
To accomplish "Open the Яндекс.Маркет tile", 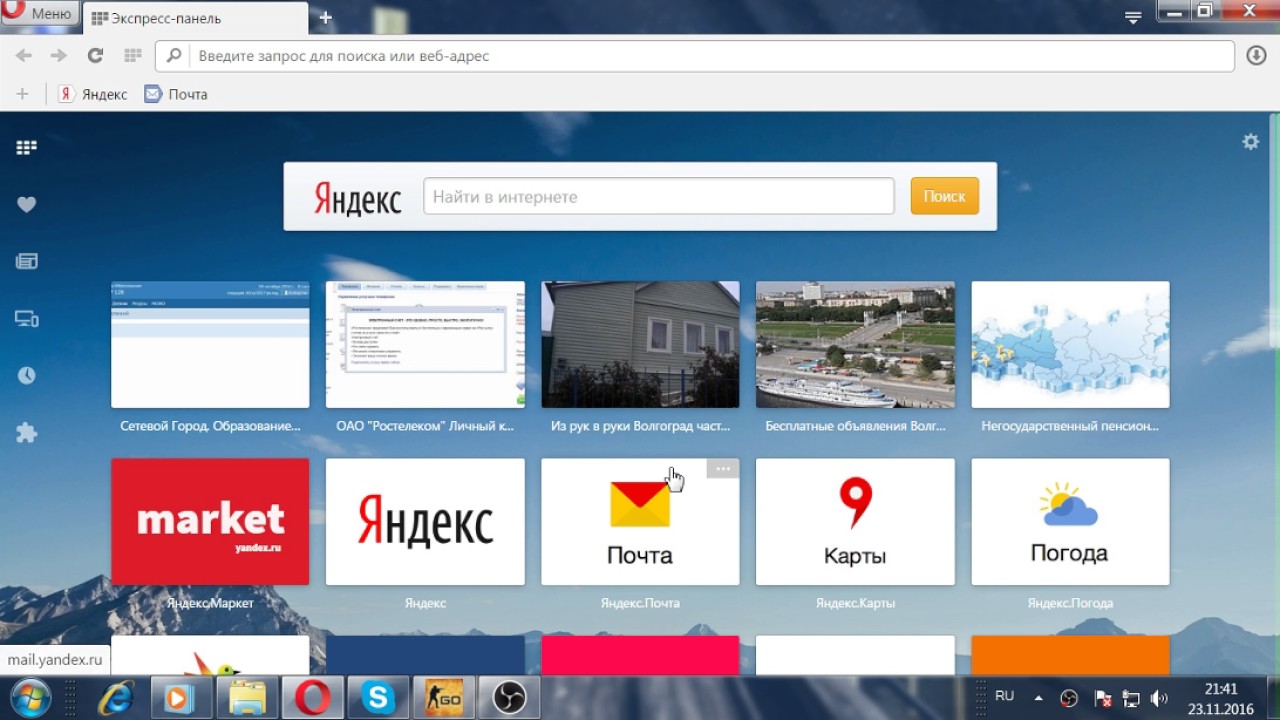I will click(x=210, y=522).
